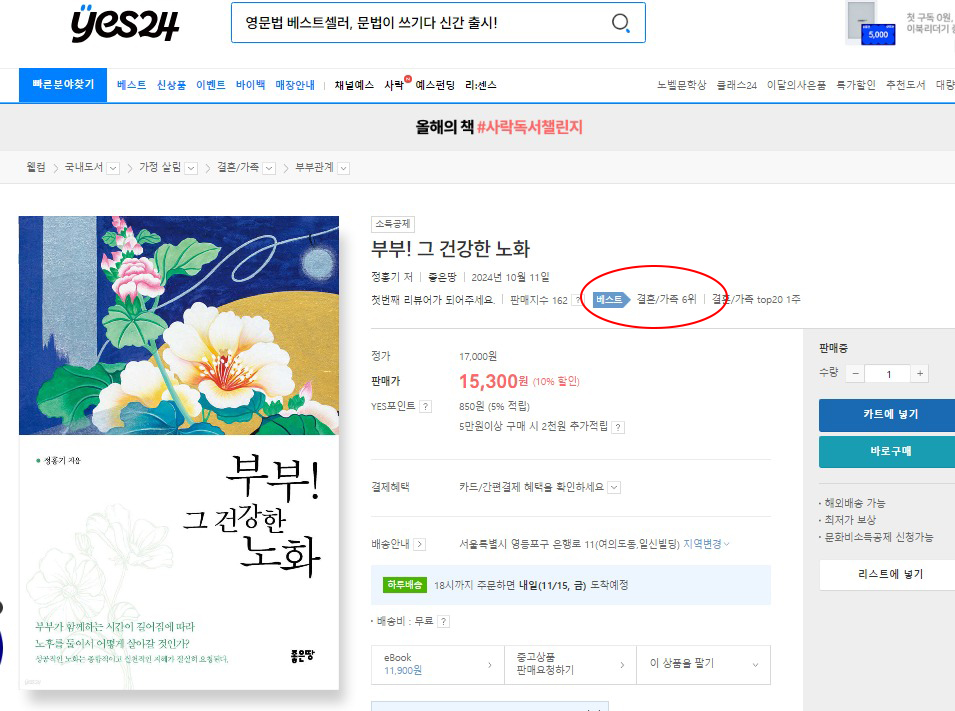Open the 클래스24 link
The image size is (955, 711).
pyautogui.click(x=736, y=85)
